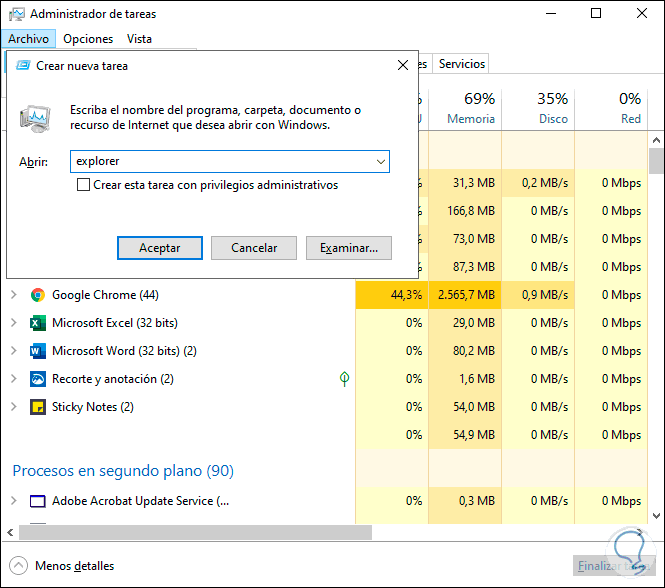Click the green leaf suspended-status icon
The height and width of the screenshot is (588, 665).
344,378
